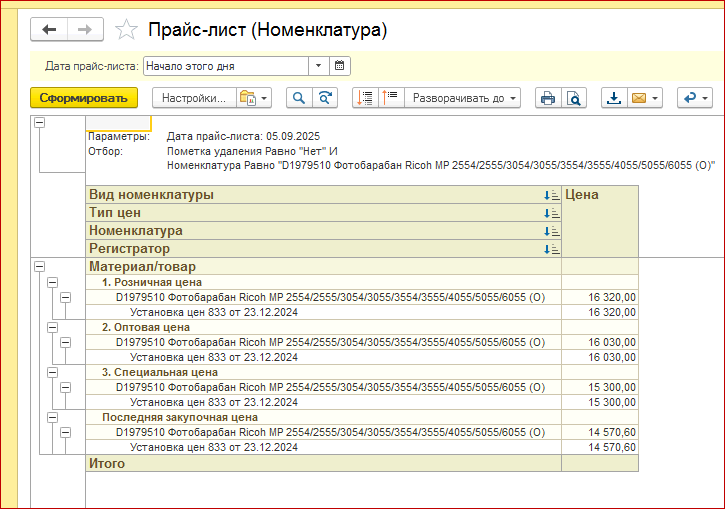Open the report variants folder dropdown

254,98
